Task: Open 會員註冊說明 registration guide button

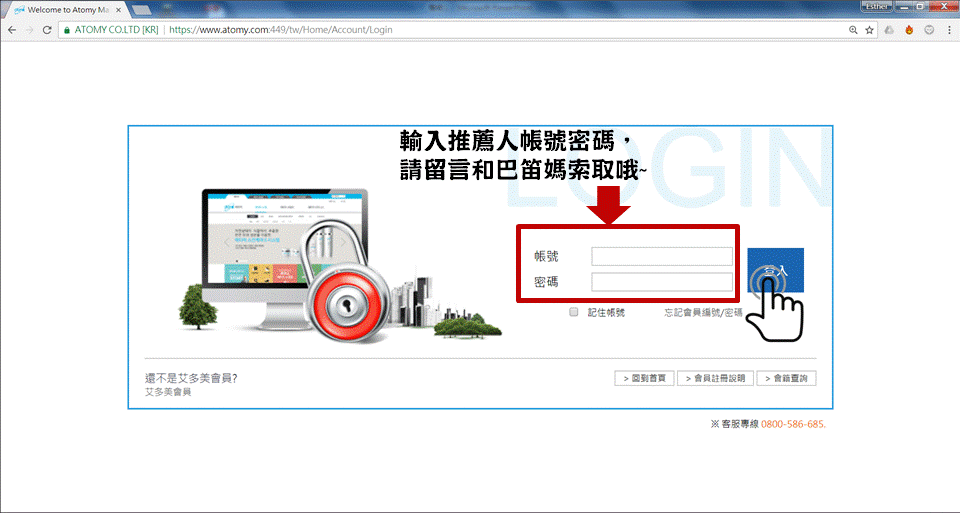Action: point(715,378)
